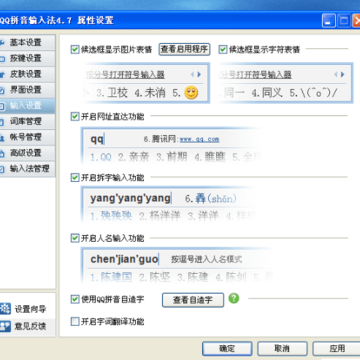Click the 应用 button
Screen dimensions: 360x360
[336, 349]
